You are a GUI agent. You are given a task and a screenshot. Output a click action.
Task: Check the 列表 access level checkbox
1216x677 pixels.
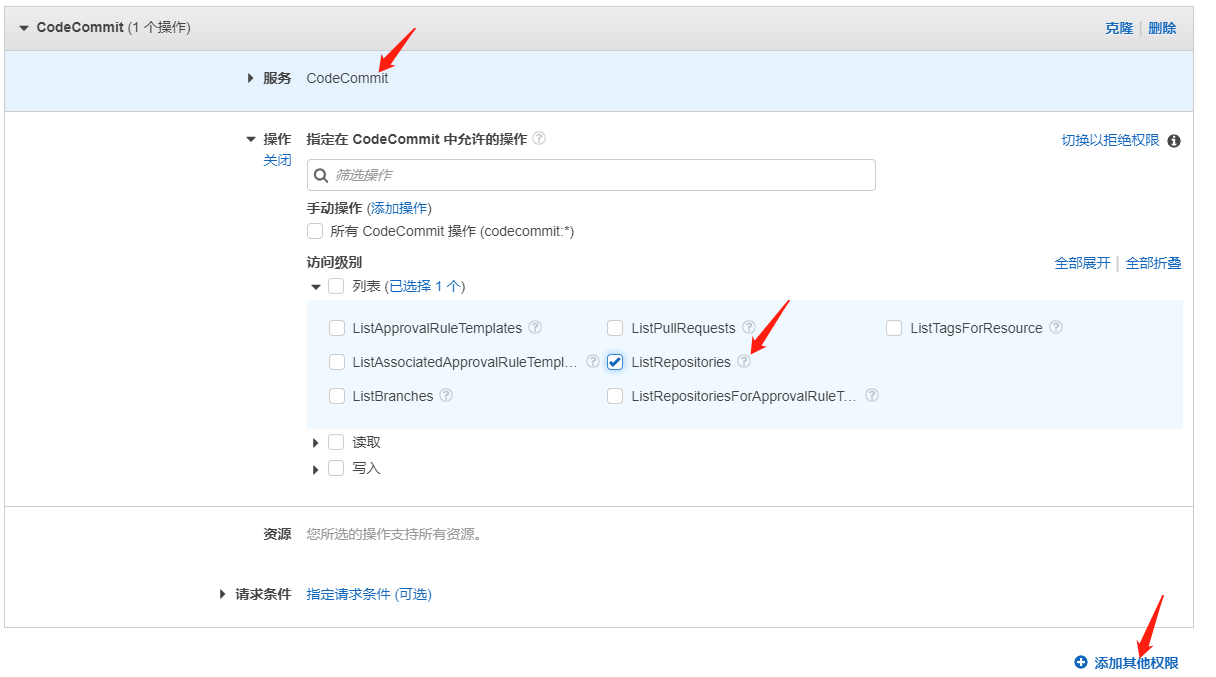tap(336, 286)
